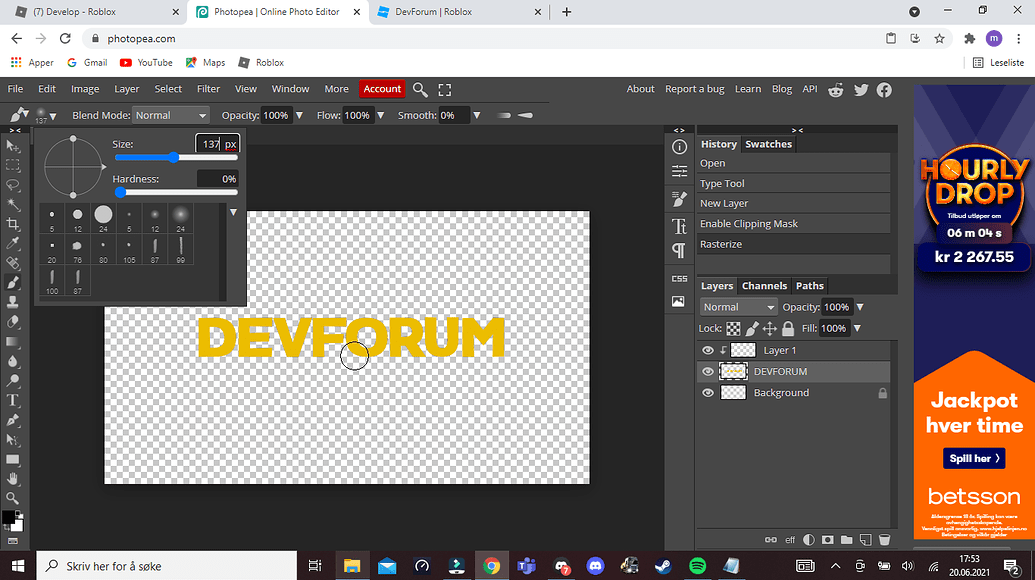The height and width of the screenshot is (580, 1035).
Task: Open the Filter menu
Action: coord(207,88)
